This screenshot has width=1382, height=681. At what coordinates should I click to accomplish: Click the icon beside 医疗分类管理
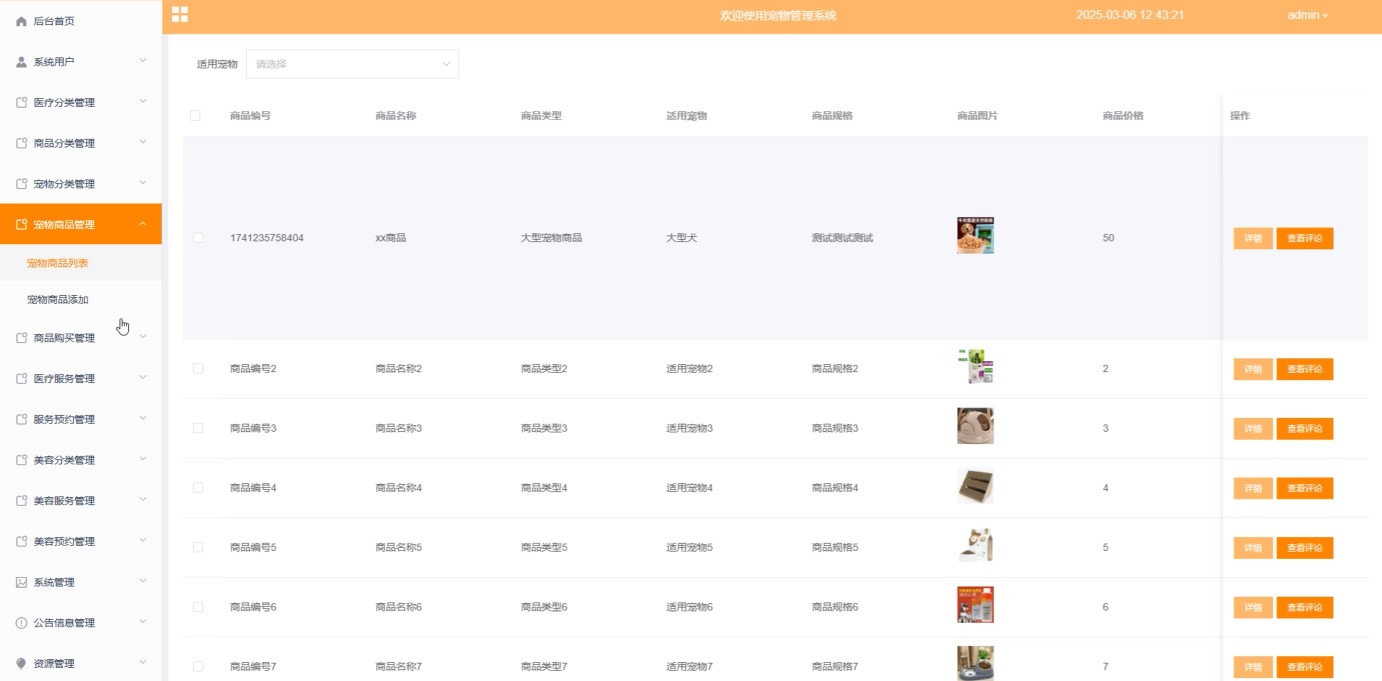tap(21, 103)
